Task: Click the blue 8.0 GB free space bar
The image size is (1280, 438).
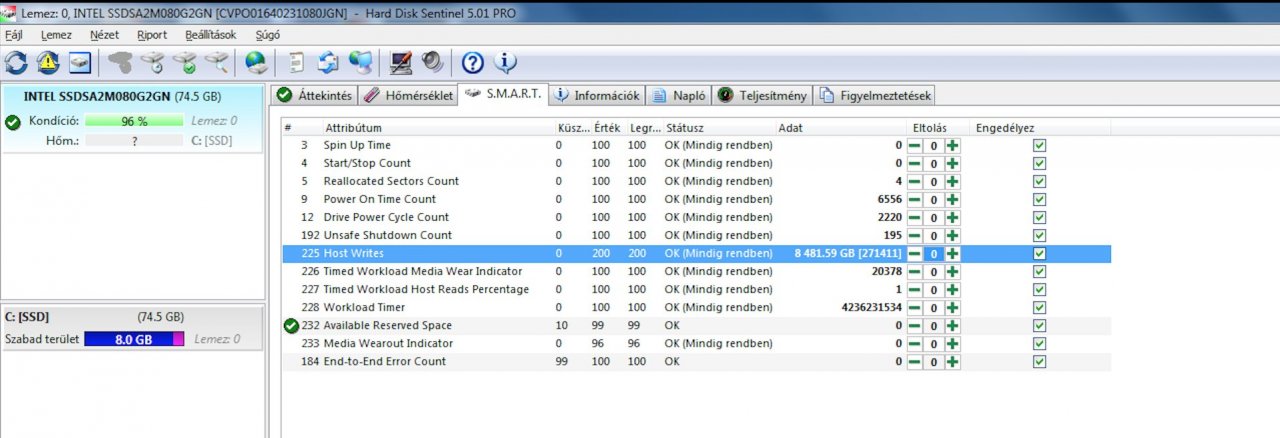Action: (134, 339)
